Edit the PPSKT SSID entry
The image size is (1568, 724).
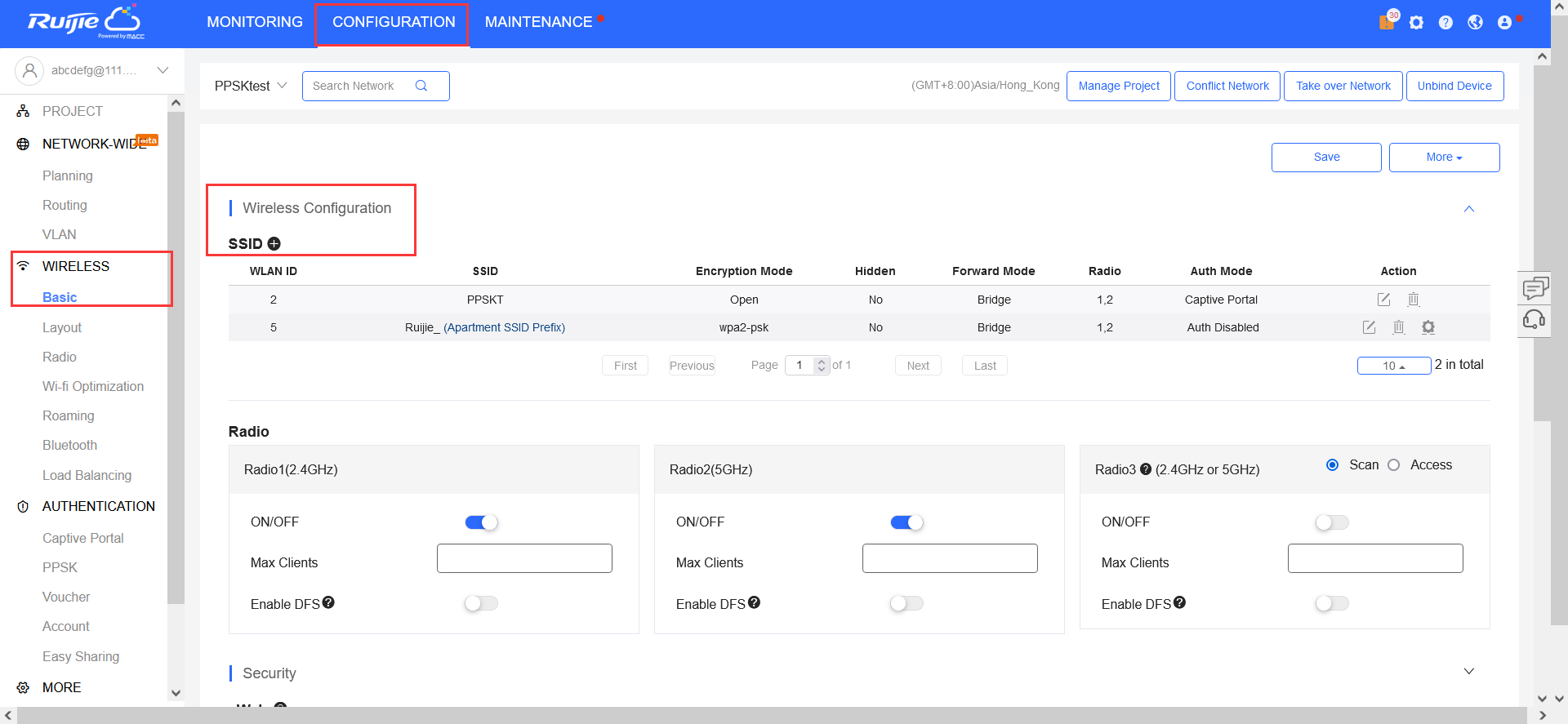(1383, 300)
